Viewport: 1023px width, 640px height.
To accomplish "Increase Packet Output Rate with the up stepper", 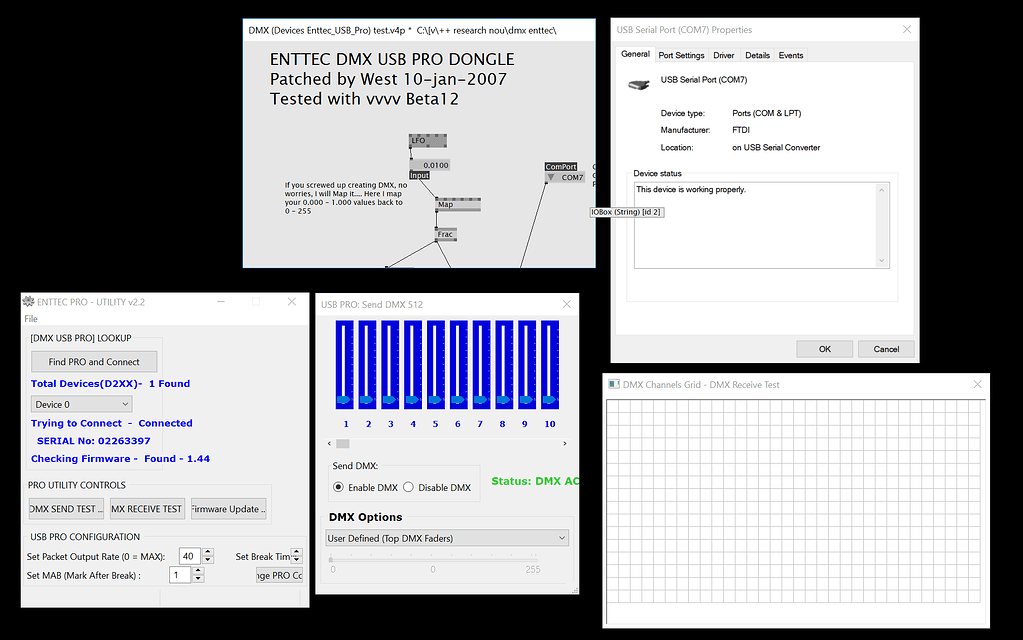I will coord(207,551).
